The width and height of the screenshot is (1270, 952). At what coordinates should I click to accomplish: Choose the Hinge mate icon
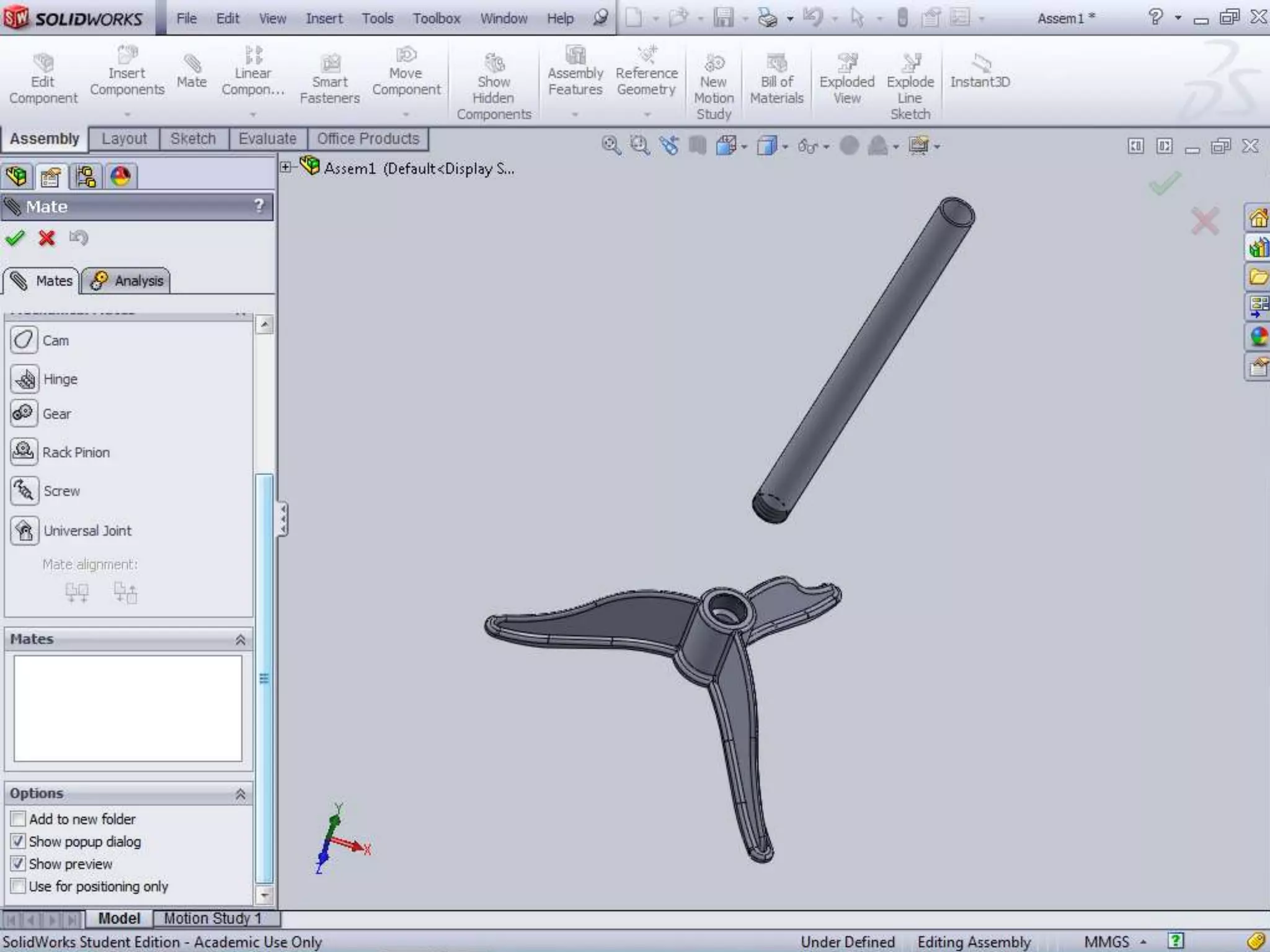pyautogui.click(x=24, y=379)
